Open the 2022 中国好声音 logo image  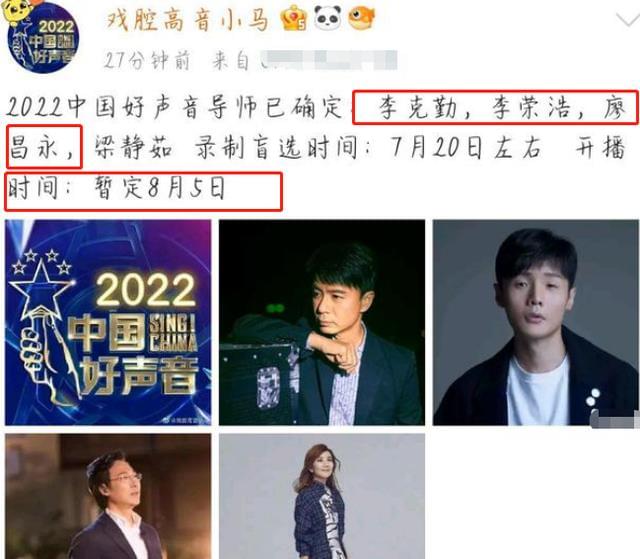pyautogui.click(x=108, y=322)
